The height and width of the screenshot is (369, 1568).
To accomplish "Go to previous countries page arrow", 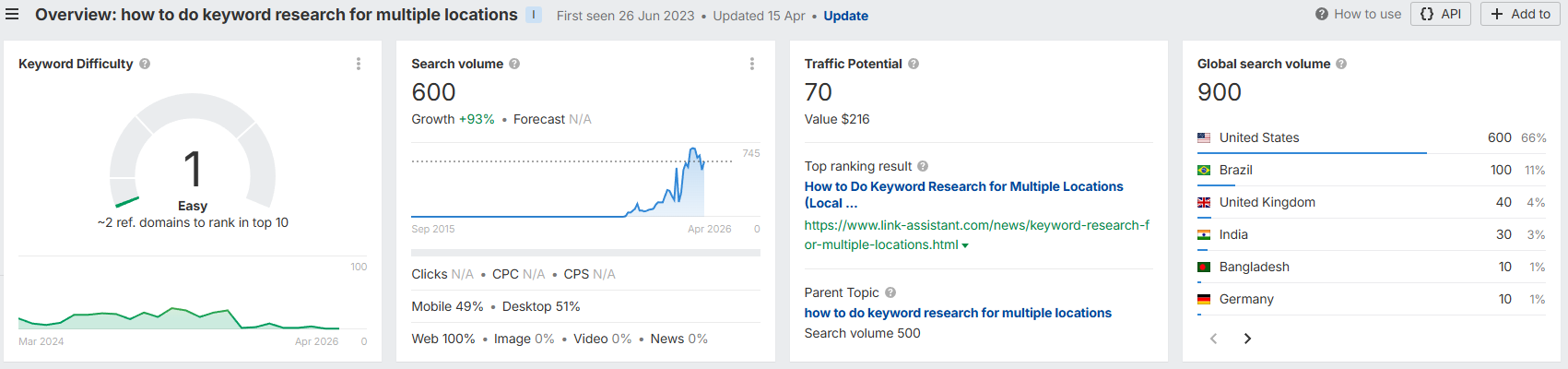I will [1213, 339].
